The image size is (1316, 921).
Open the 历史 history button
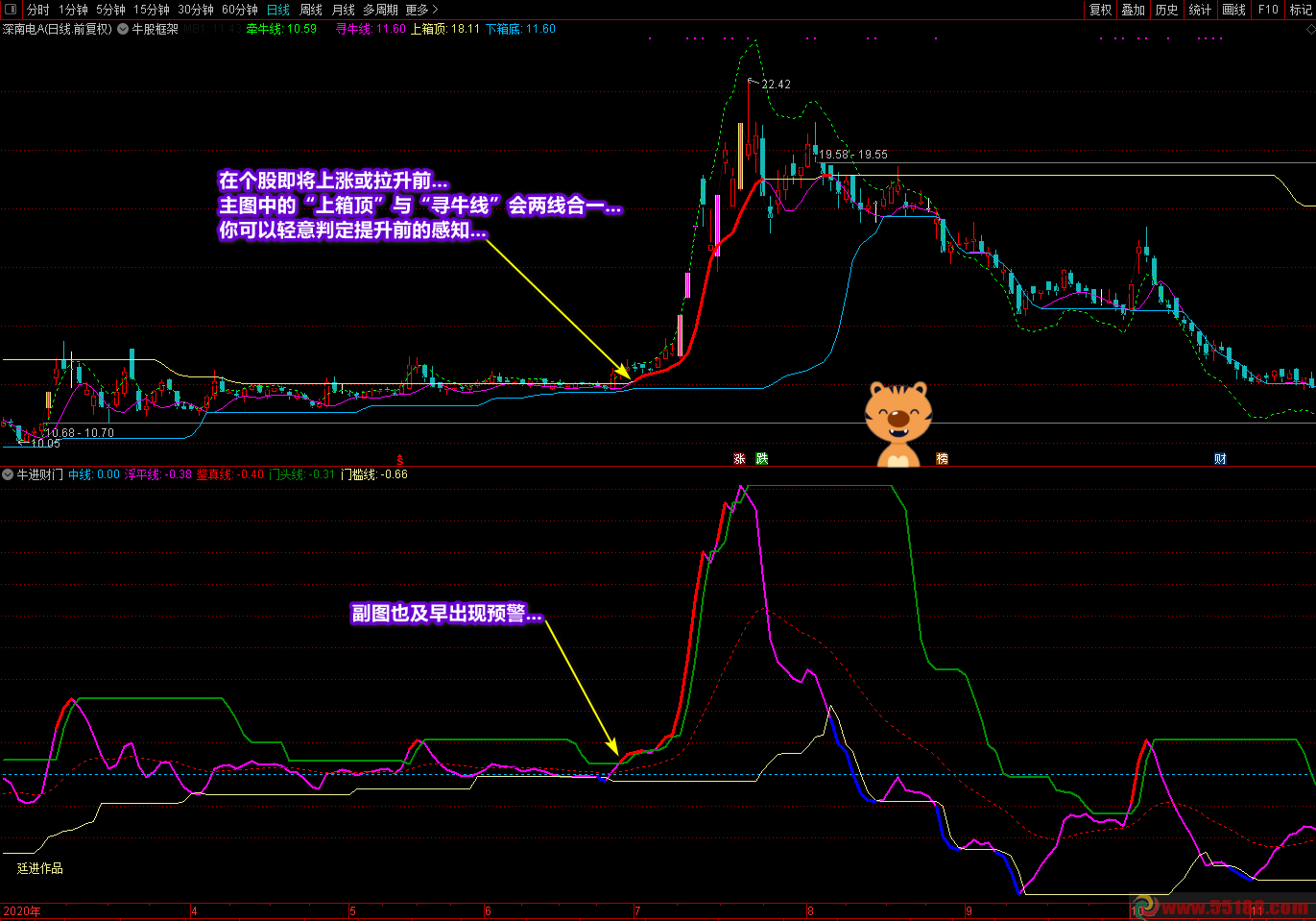click(x=1166, y=10)
